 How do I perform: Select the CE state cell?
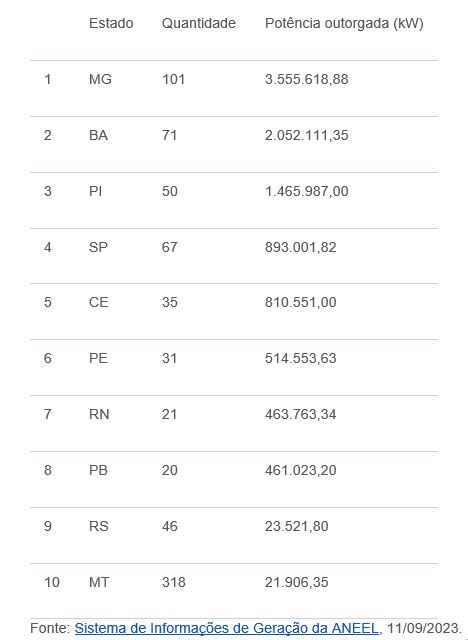(99, 302)
